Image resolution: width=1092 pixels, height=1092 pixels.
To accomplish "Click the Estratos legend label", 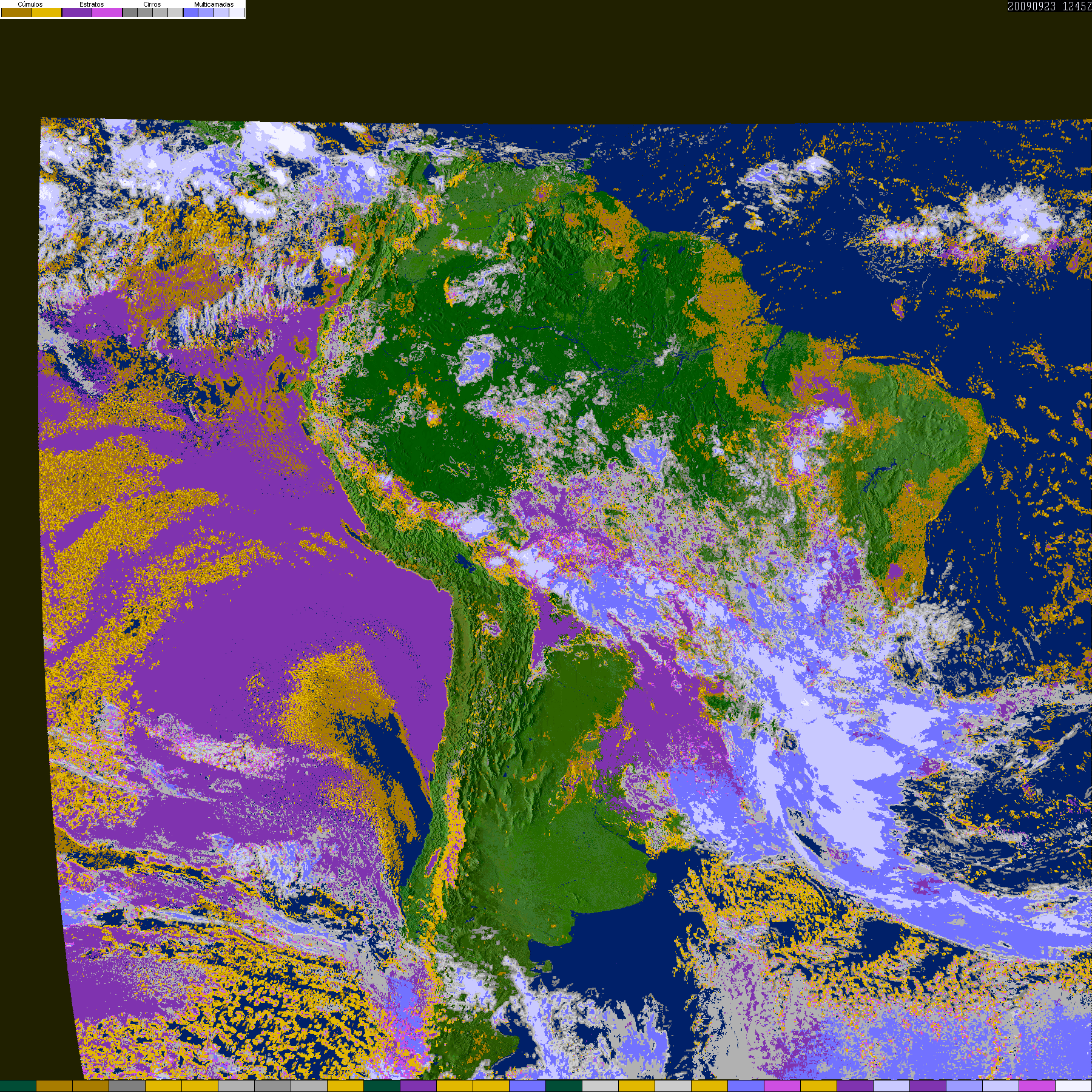I will 92,4.
